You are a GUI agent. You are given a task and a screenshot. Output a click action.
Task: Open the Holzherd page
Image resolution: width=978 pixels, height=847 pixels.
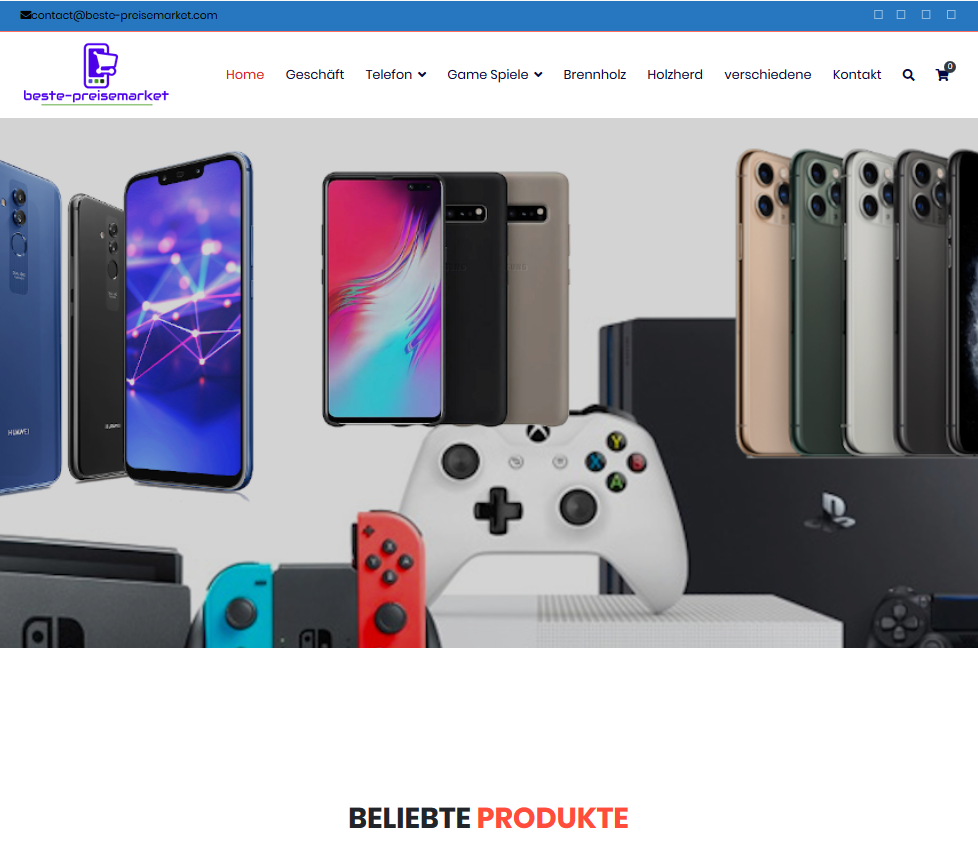click(x=675, y=74)
